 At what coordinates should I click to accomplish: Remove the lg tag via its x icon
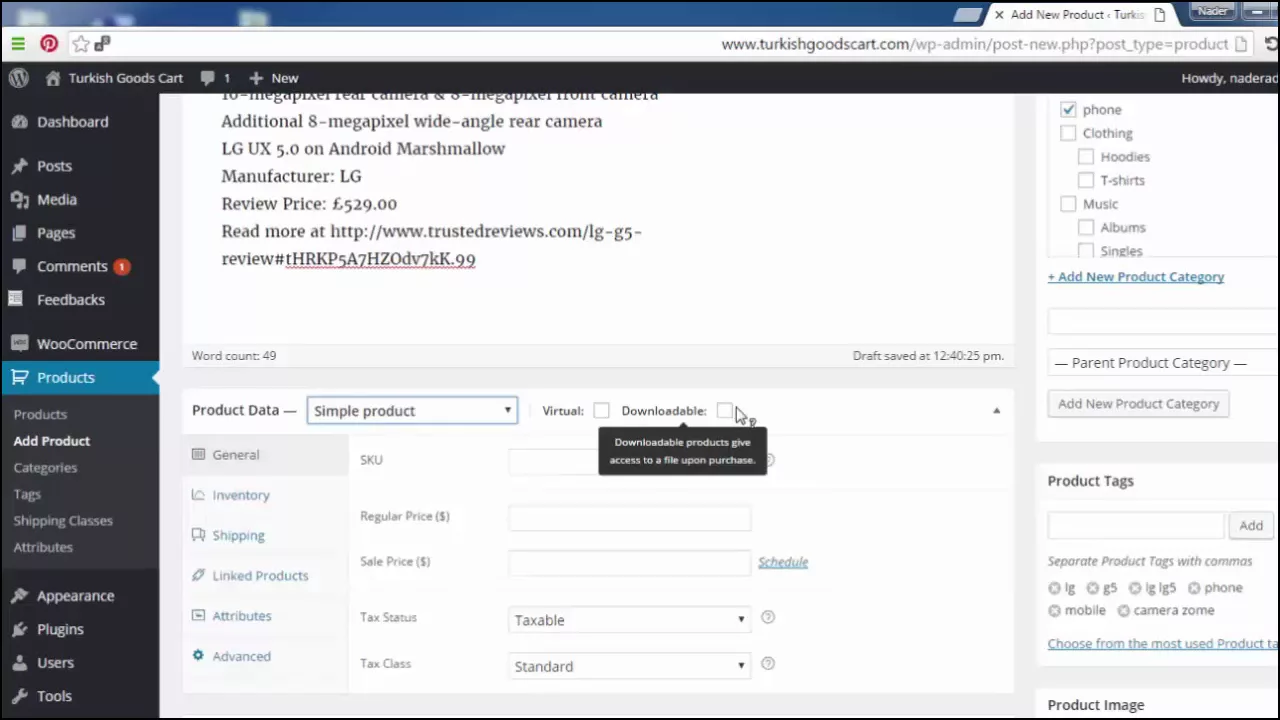point(1054,588)
